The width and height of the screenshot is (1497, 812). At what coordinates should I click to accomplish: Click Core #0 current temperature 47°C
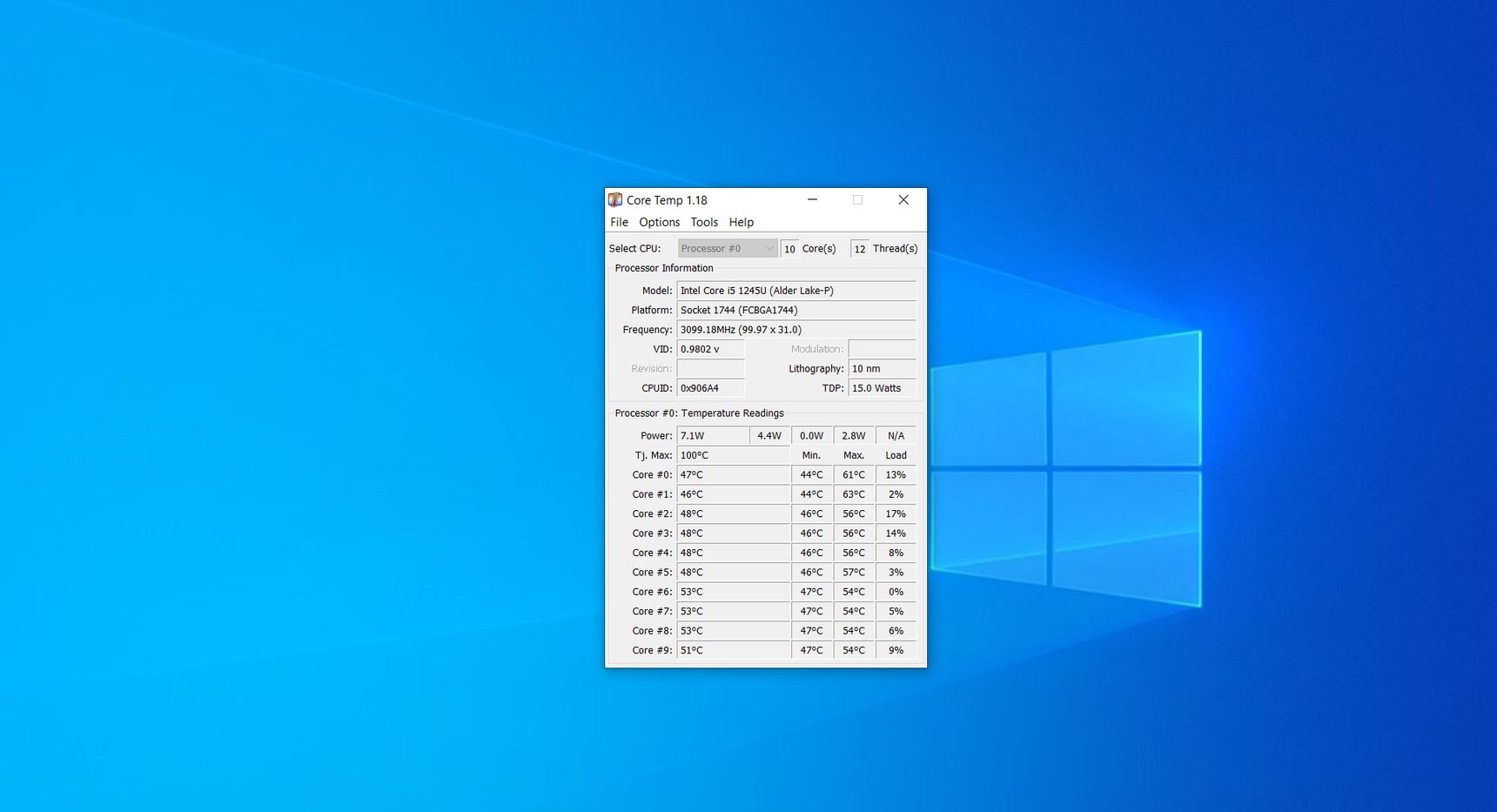(734, 475)
